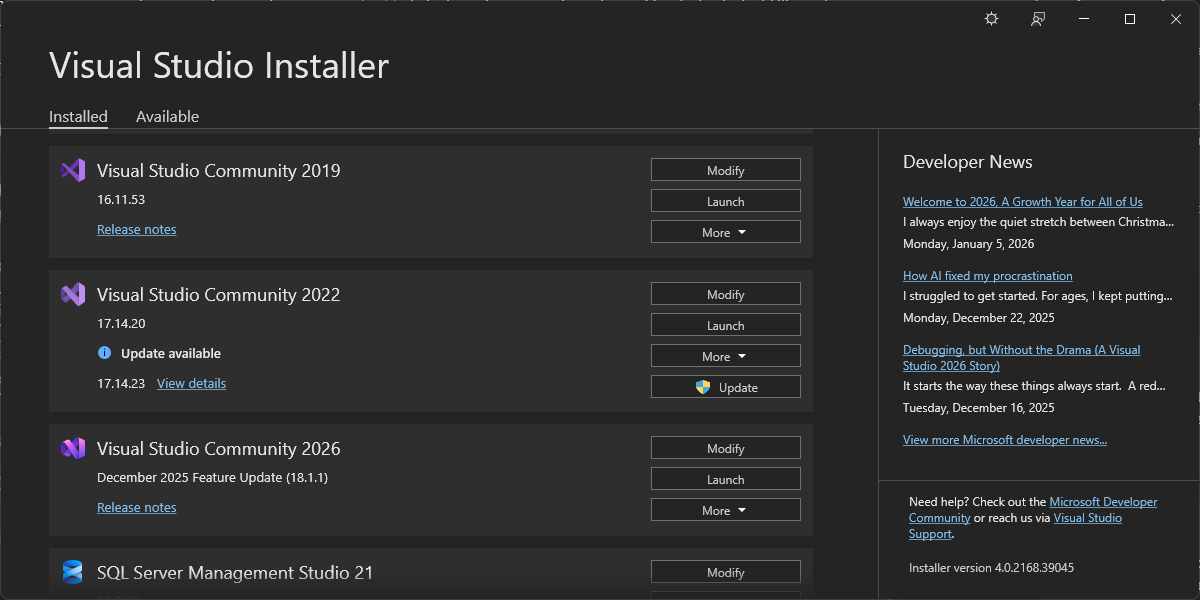
Task: Open Release notes for Visual Studio 2019
Action: [x=136, y=229]
